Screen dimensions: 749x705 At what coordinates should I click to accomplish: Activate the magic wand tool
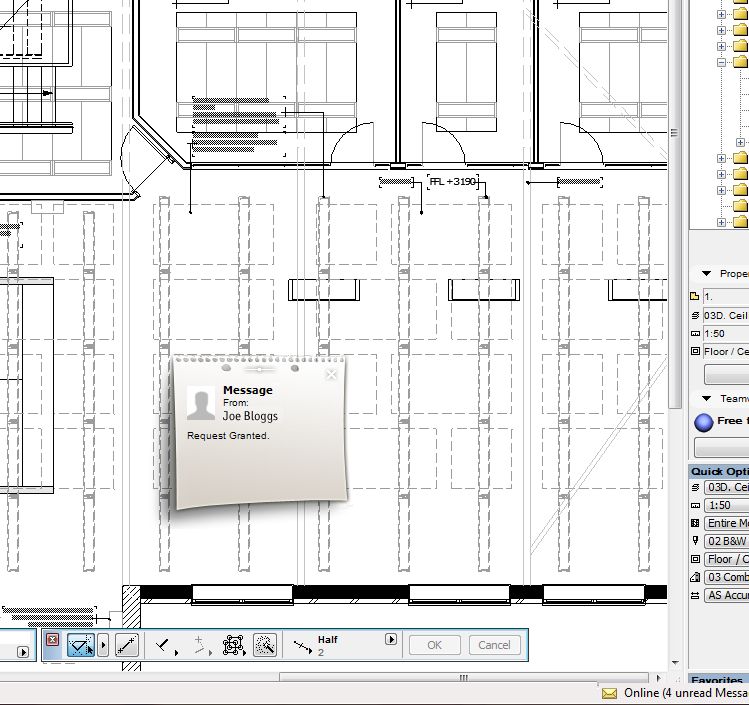pos(265,645)
